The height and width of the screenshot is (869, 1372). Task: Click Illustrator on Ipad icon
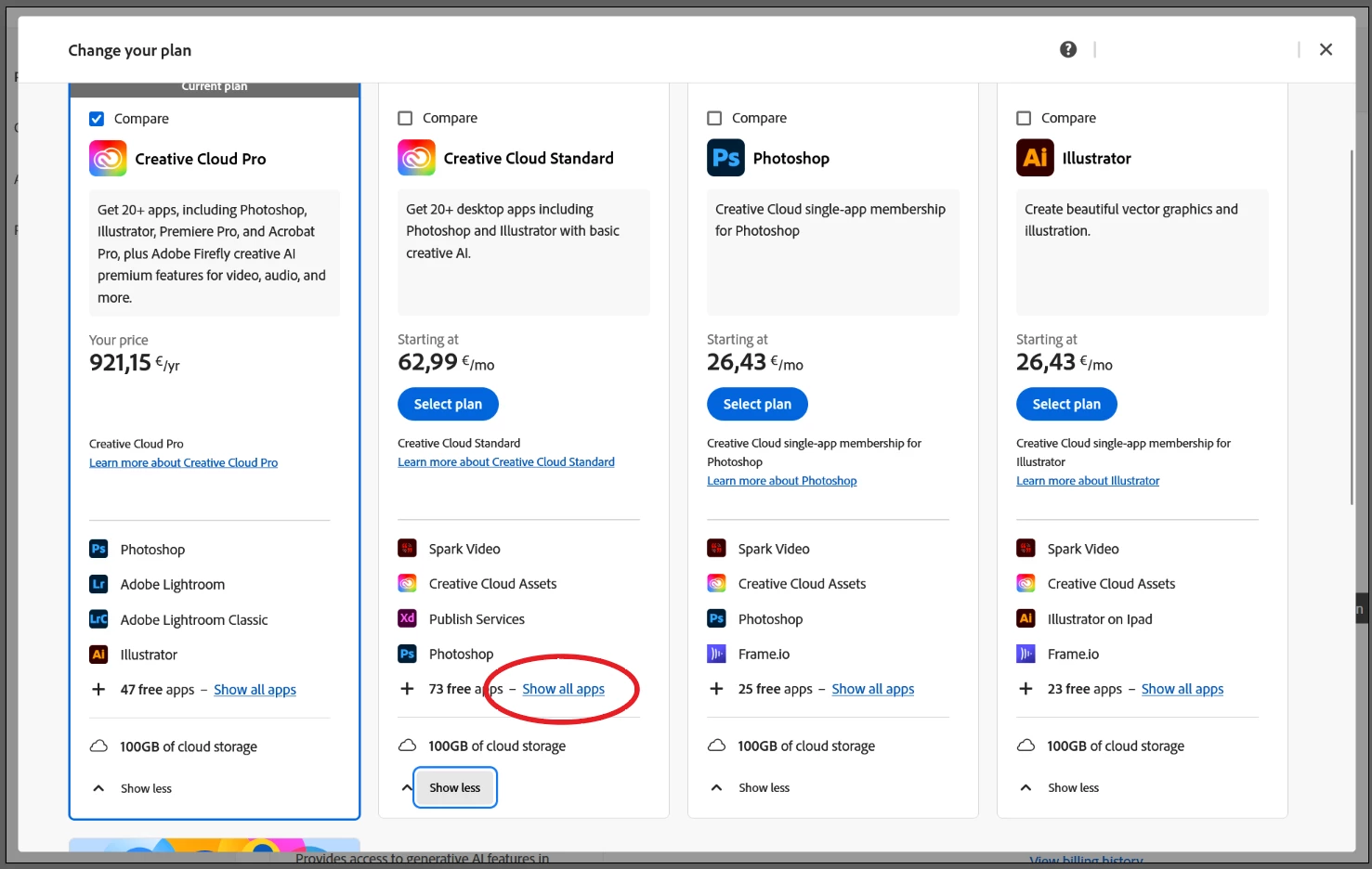point(1026,618)
